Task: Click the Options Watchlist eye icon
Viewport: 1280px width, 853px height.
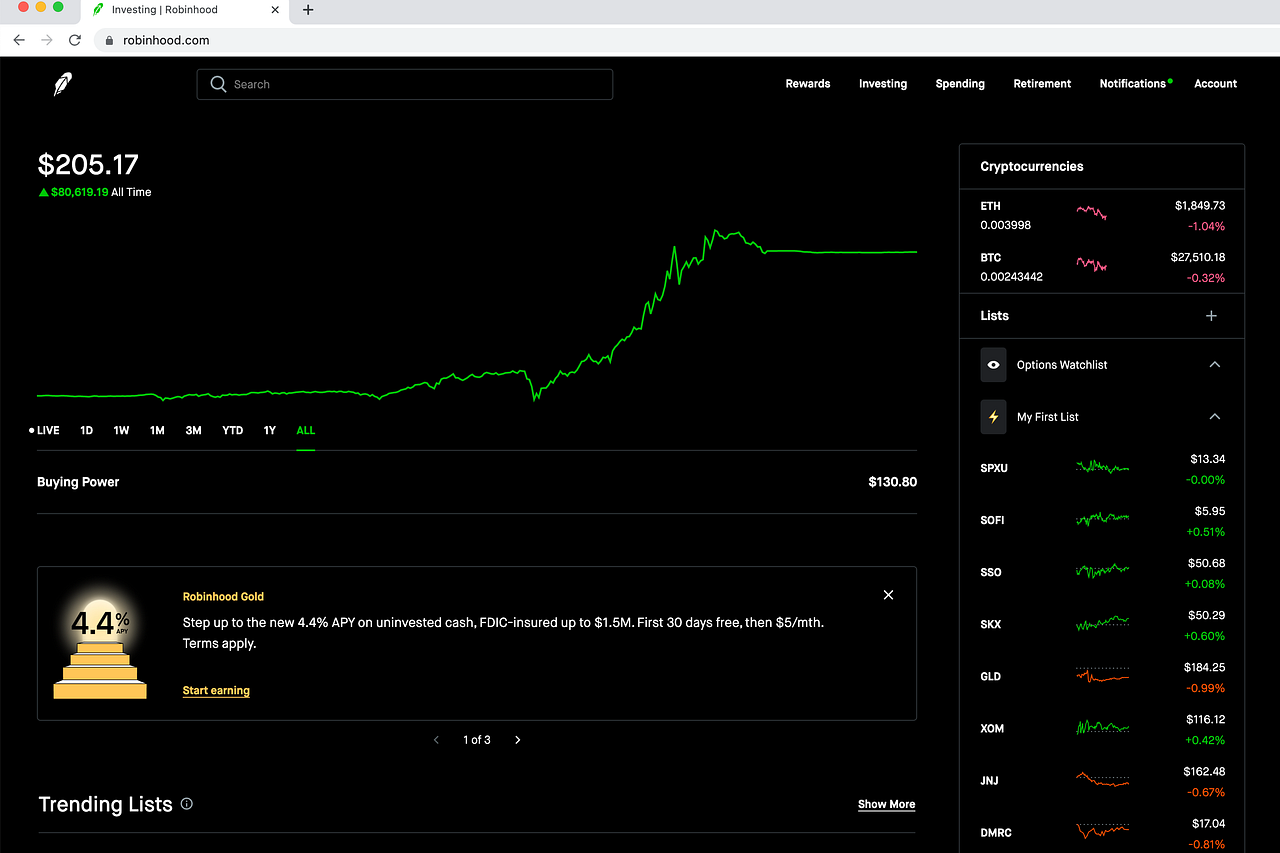Action: tap(993, 365)
